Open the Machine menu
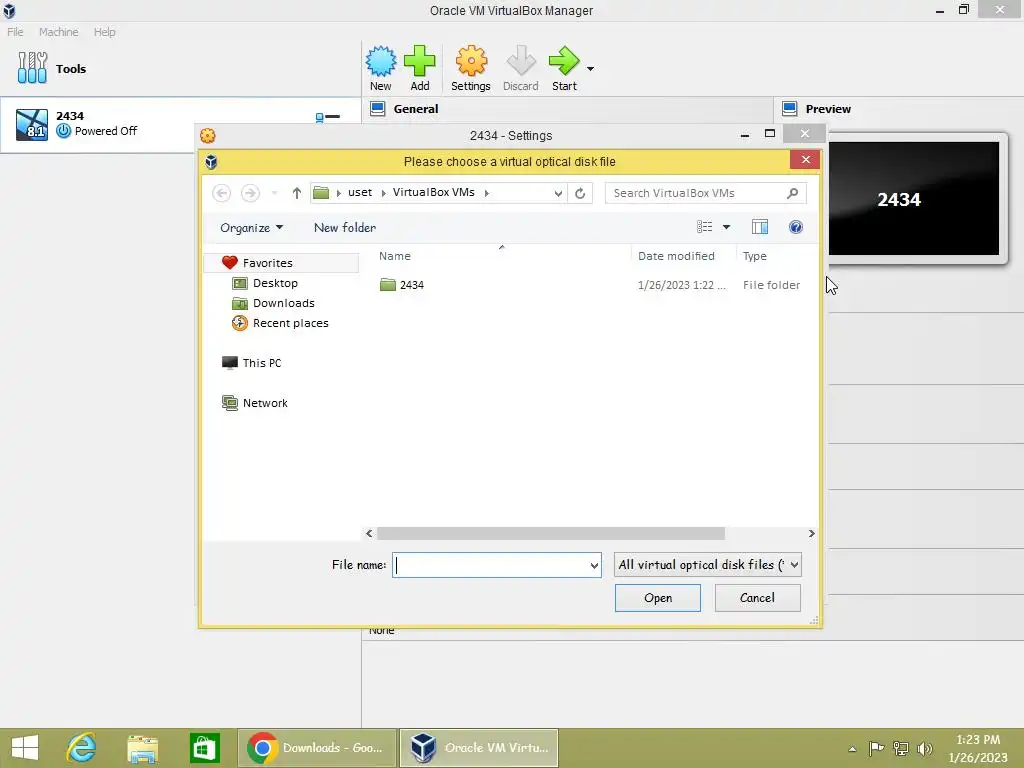1024x768 pixels. pos(58,32)
